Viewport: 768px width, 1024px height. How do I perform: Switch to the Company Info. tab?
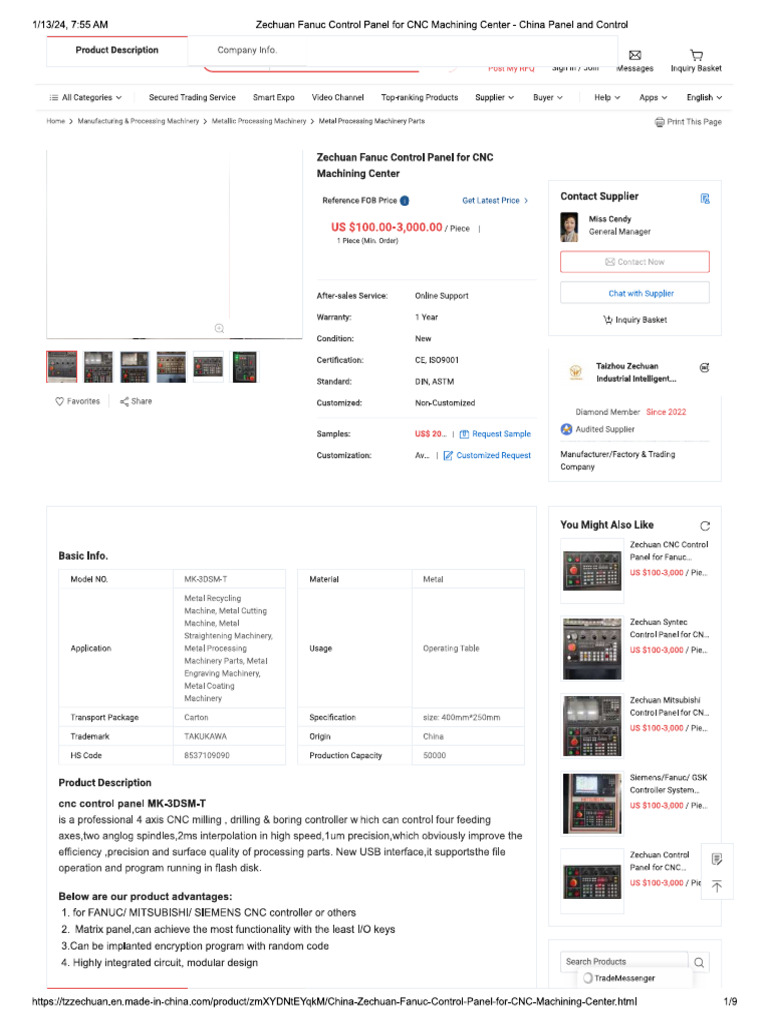[x=247, y=50]
